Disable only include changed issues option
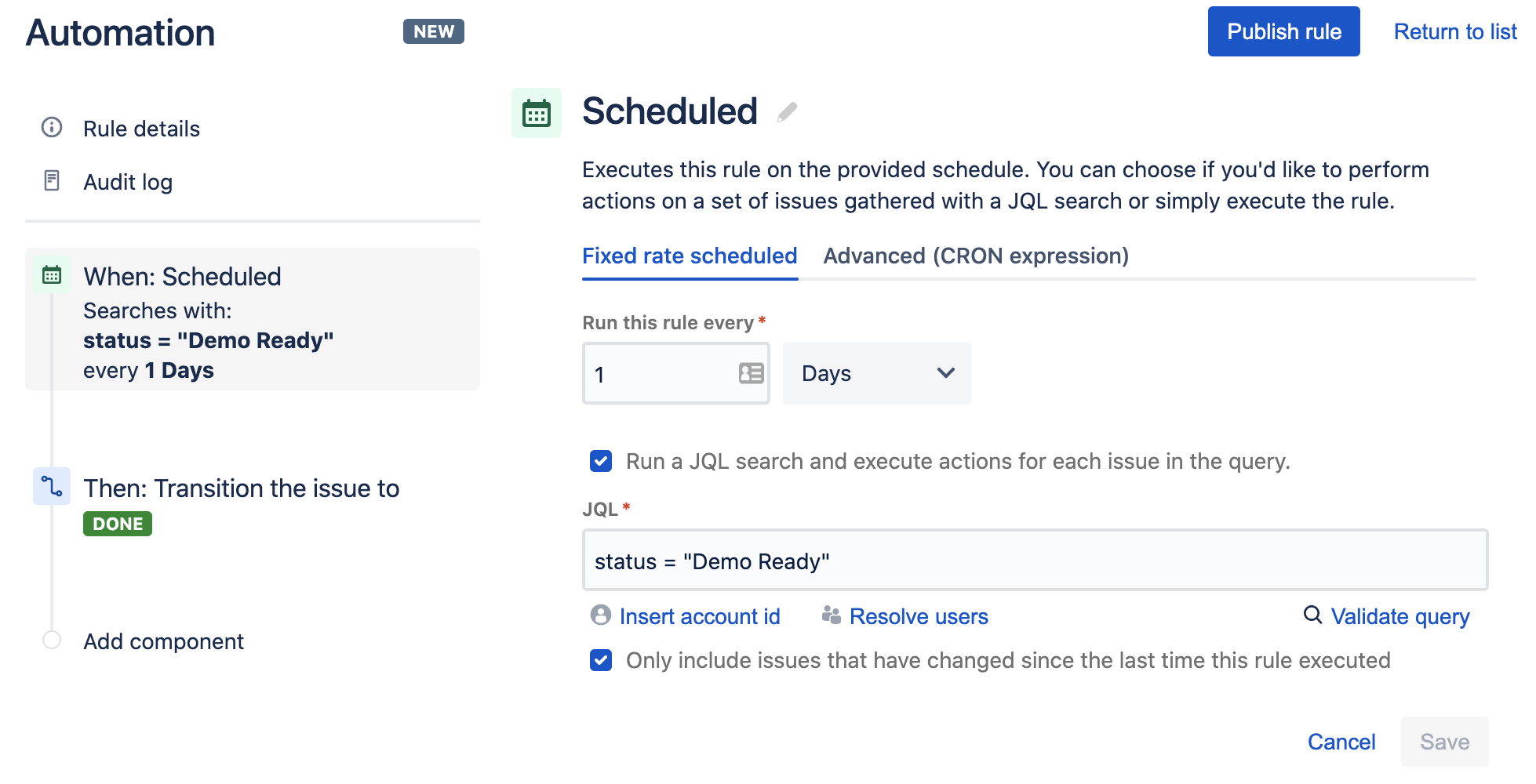The height and width of the screenshot is (784, 1536). 600,660
